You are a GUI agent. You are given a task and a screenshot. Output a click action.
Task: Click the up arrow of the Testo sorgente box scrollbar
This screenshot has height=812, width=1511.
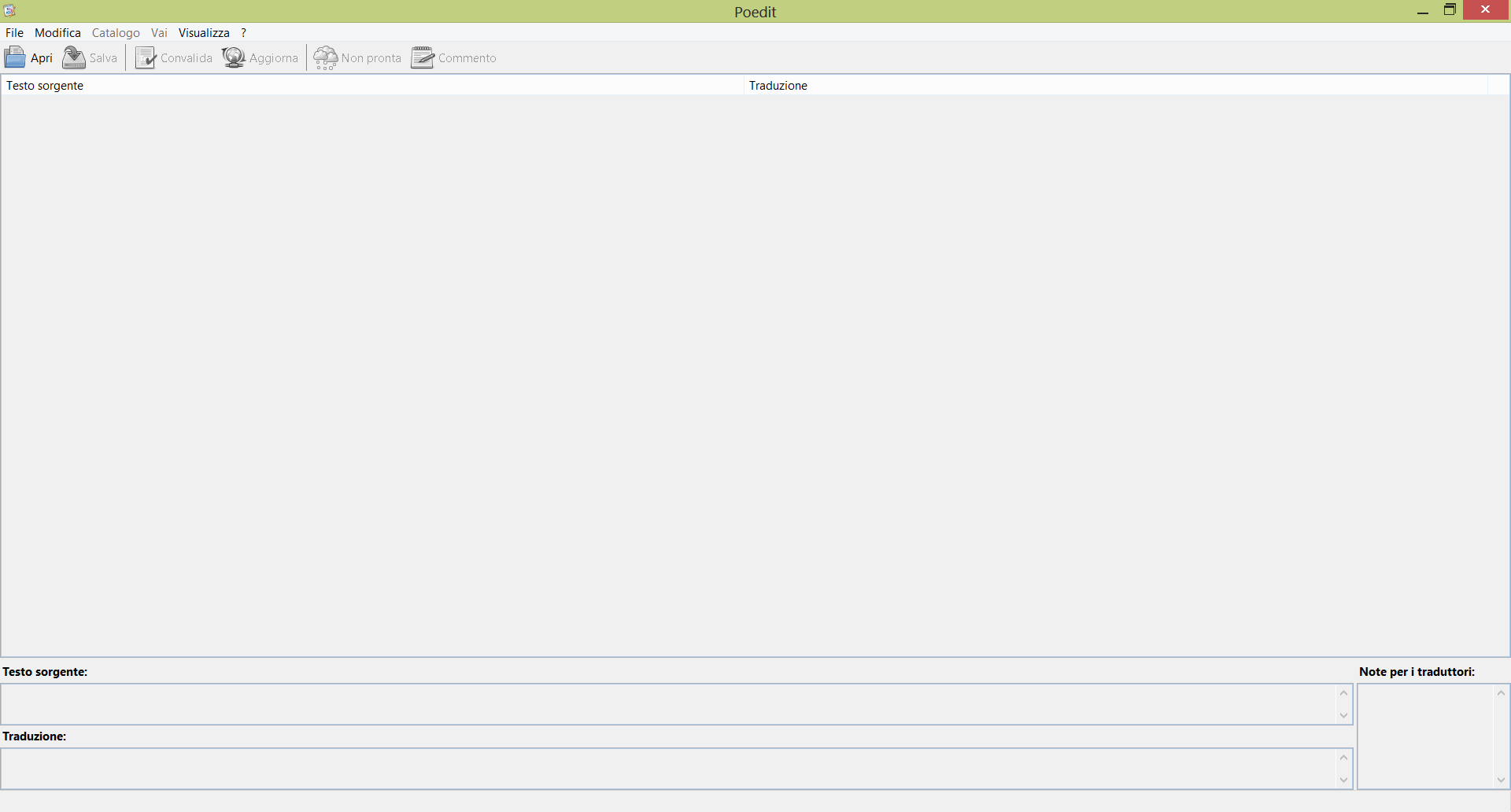1344,692
